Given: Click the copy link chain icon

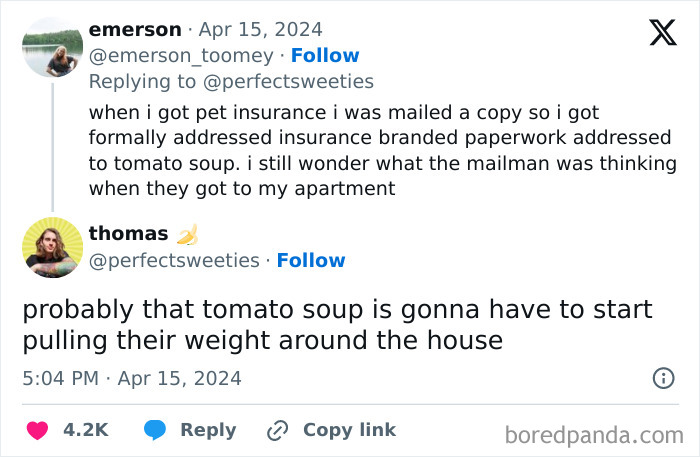Looking at the screenshot, I should click(277, 430).
